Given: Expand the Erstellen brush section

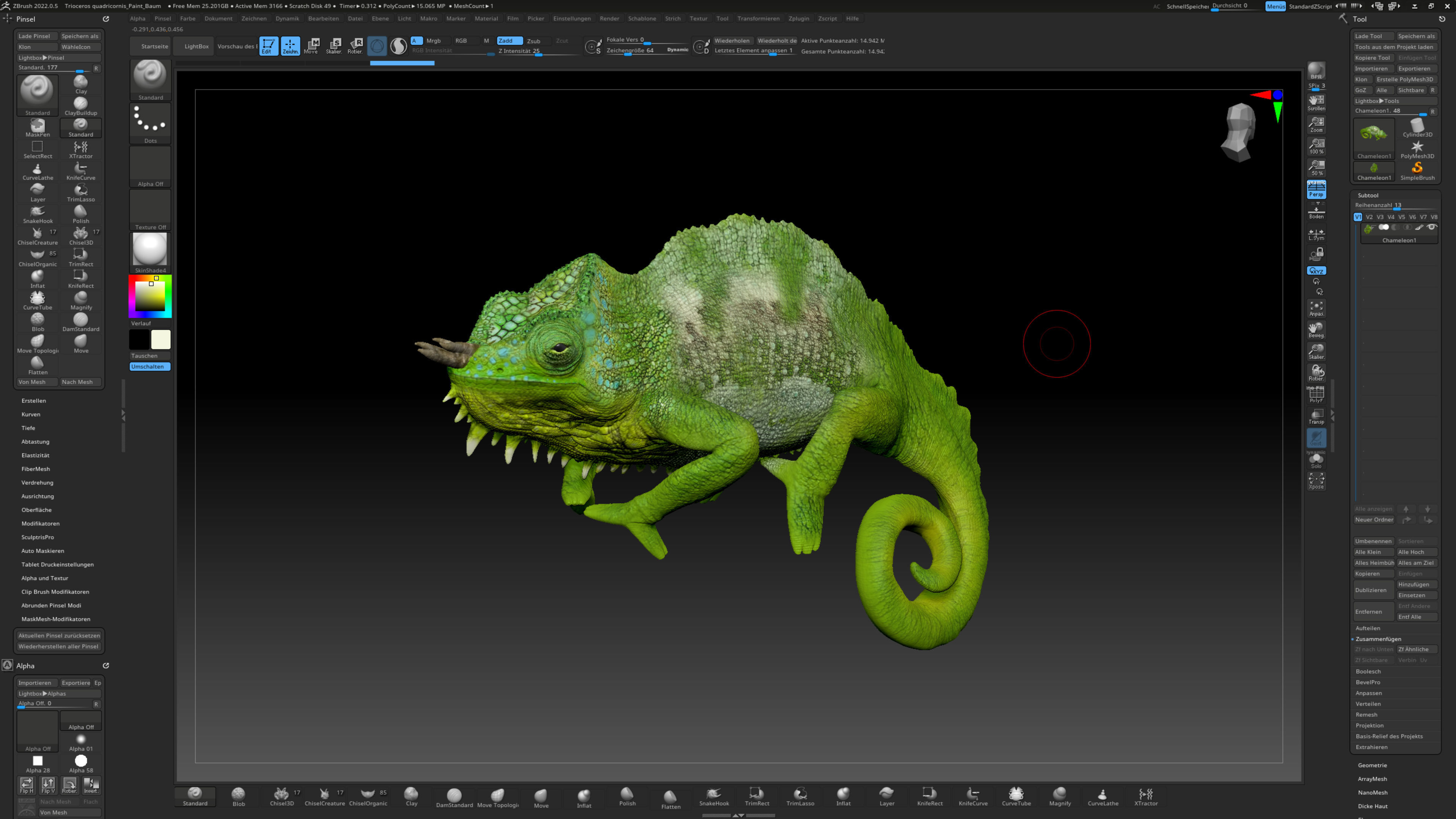Looking at the screenshot, I should tap(33, 401).
